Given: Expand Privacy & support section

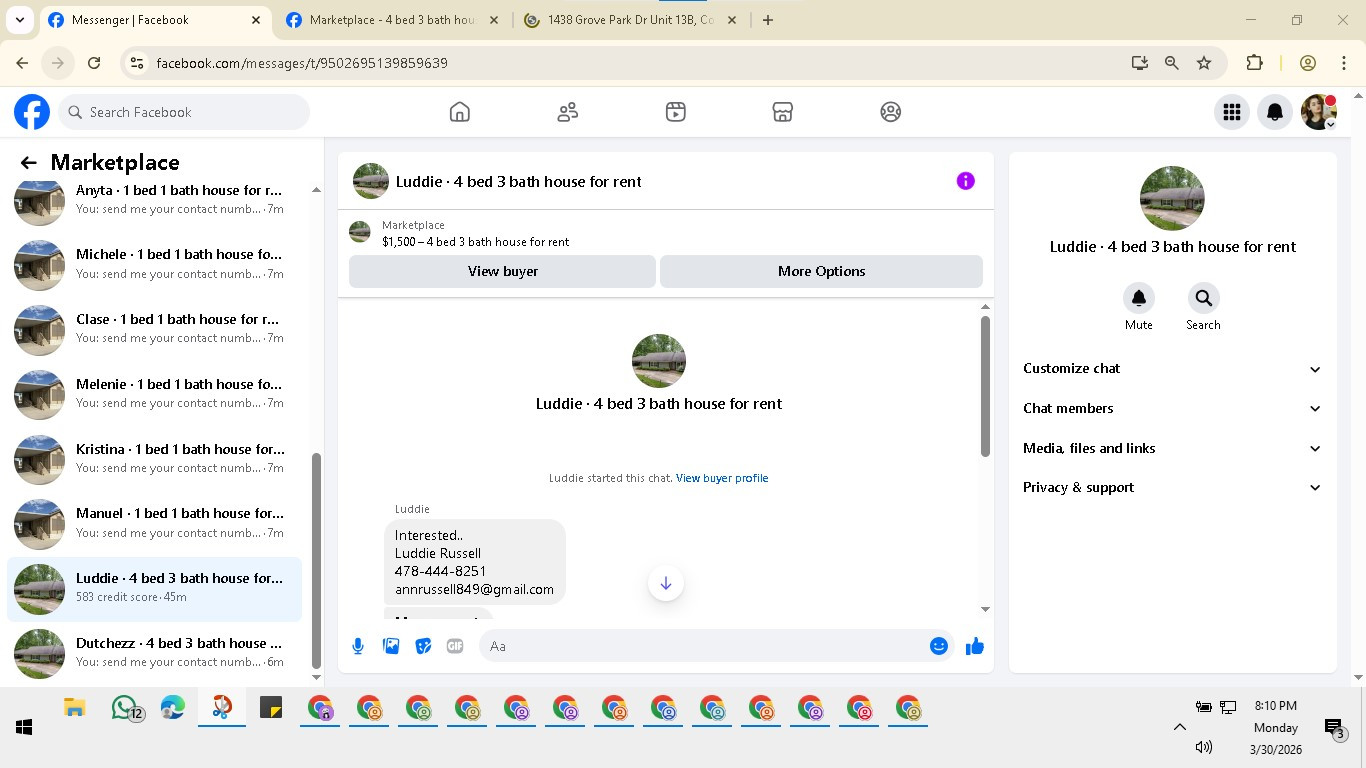Looking at the screenshot, I should (x=1172, y=488).
